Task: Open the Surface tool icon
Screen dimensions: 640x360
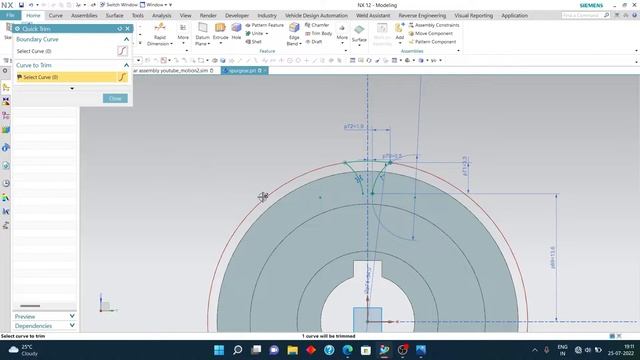Action: click(359, 29)
